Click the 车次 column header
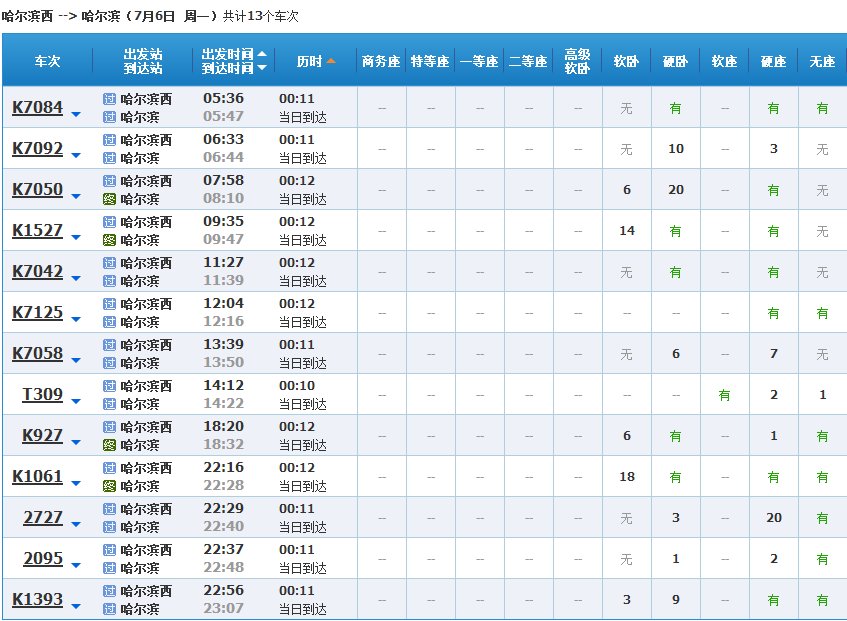This screenshot has width=847, height=621. click(46, 61)
